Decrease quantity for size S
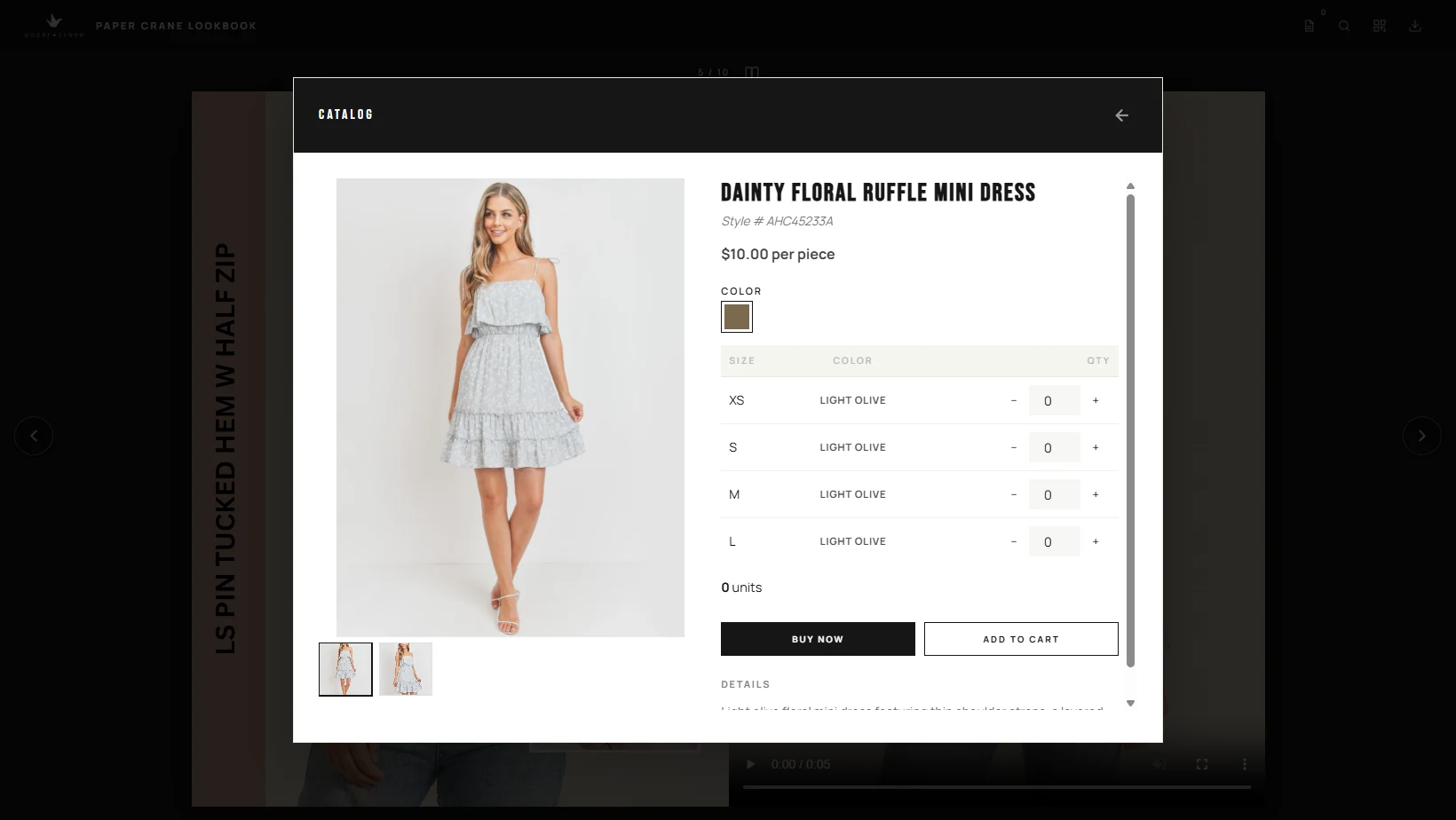This screenshot has height=820, width=1456. 1014,447
